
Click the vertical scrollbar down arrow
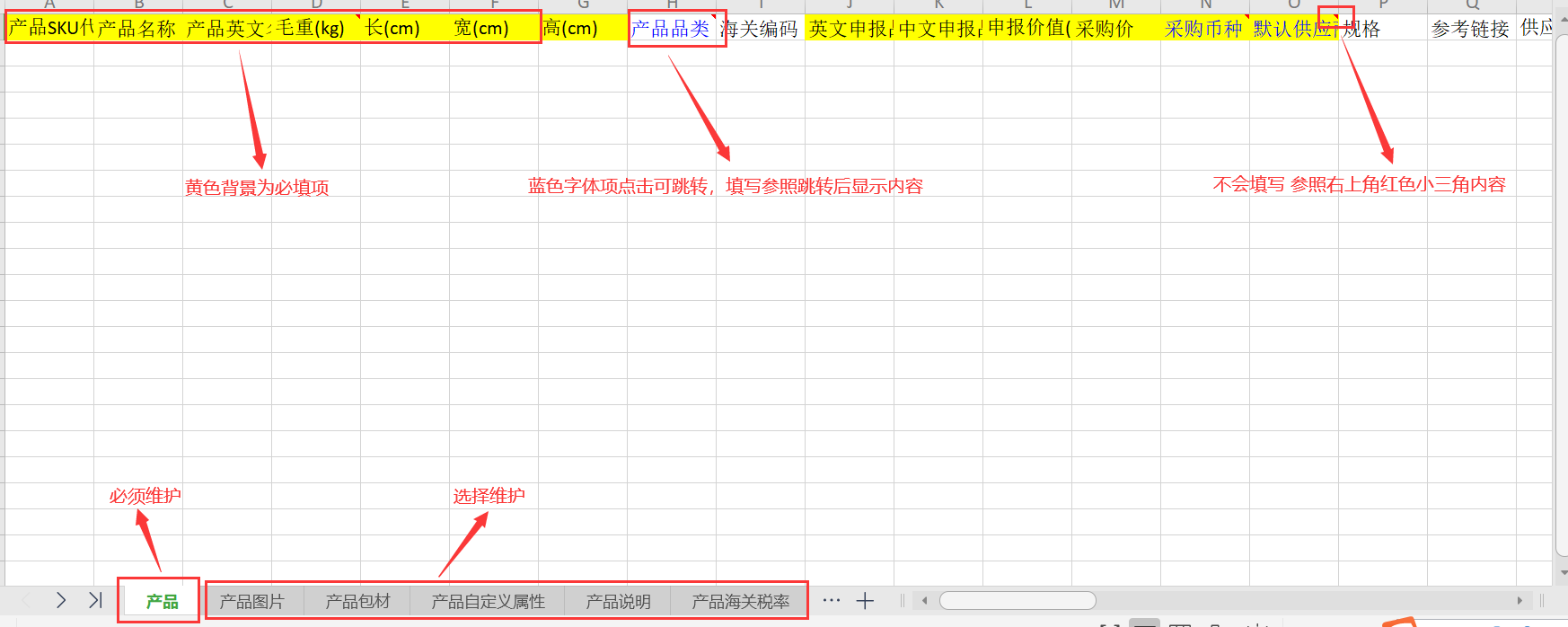tap(1563, 572)
